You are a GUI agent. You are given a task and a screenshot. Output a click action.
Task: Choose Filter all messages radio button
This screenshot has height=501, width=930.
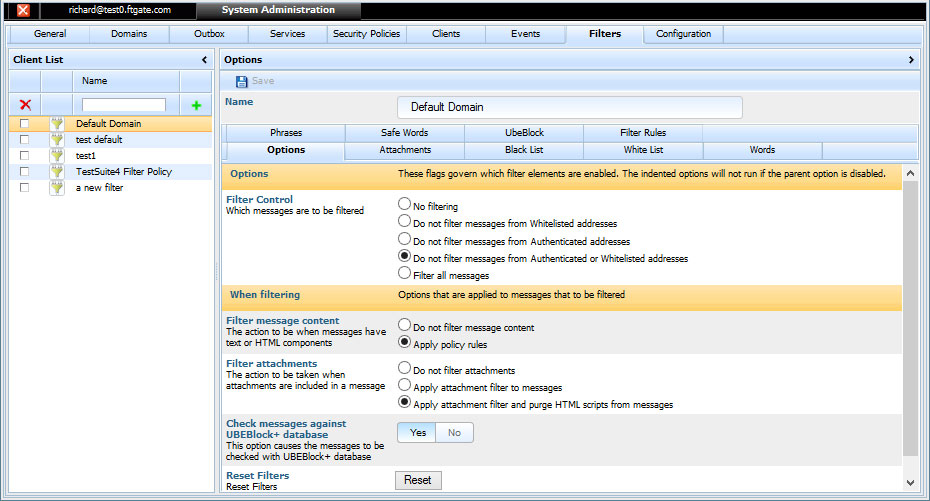(x=405, y=273)
